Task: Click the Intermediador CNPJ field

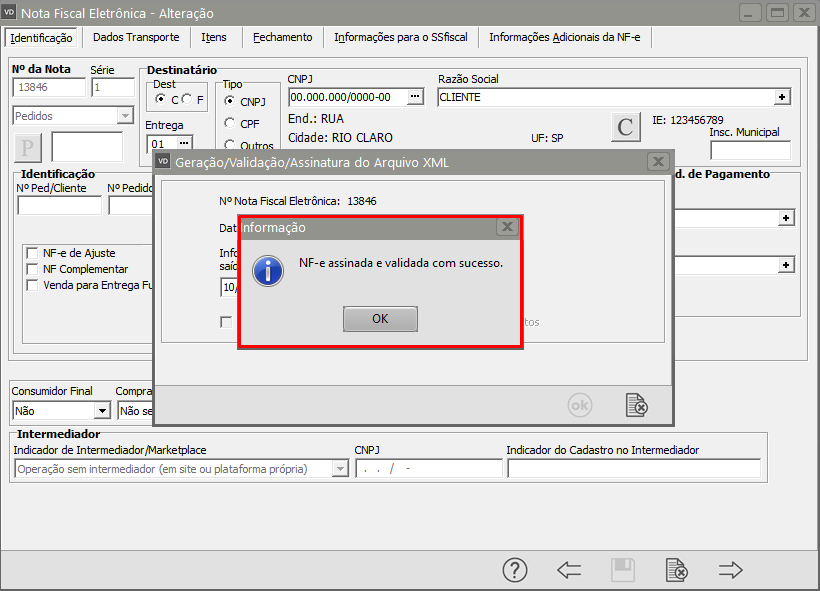Action: pyautogui.click(x=429, y=469)
